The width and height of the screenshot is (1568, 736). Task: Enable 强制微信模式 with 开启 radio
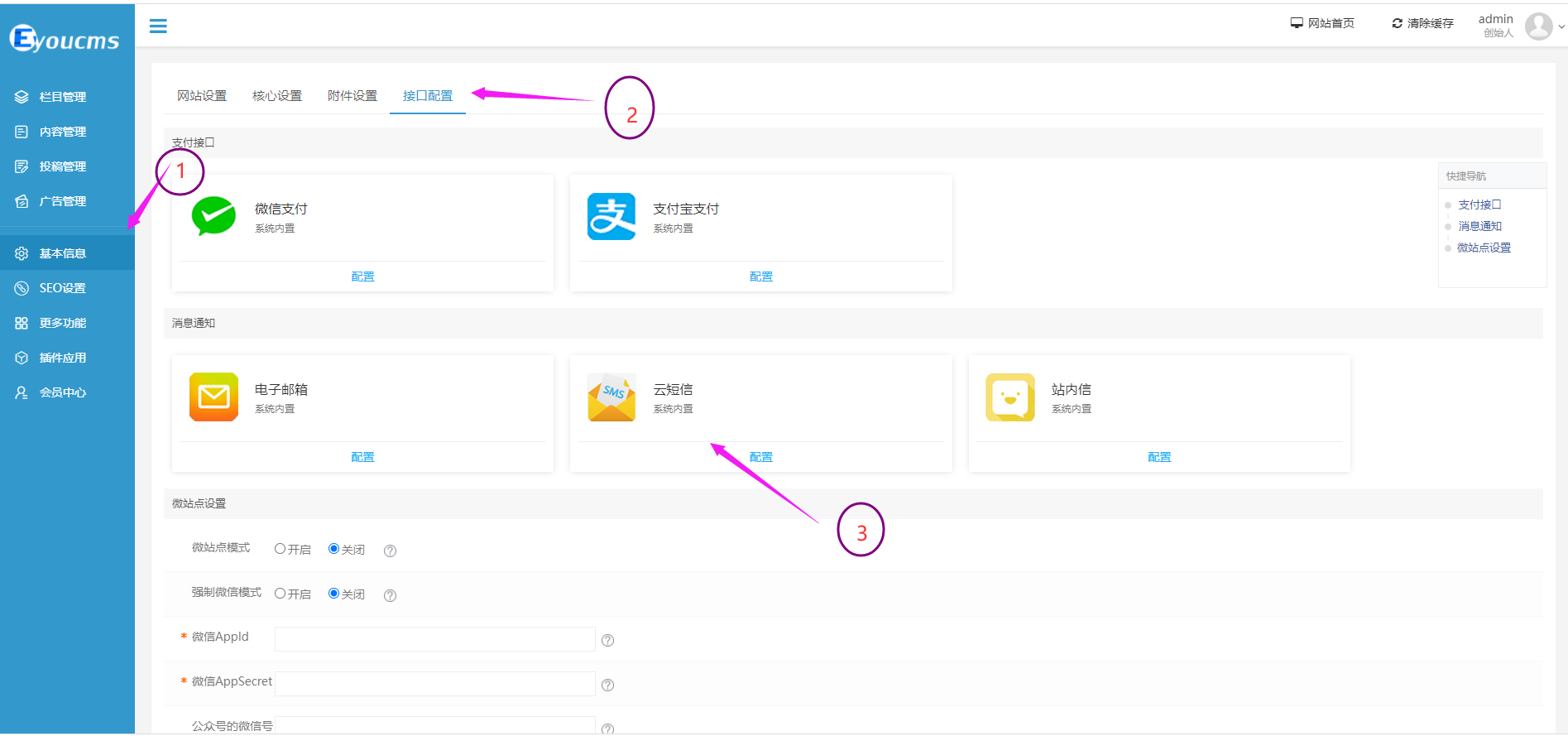click(x=280, y=594)
